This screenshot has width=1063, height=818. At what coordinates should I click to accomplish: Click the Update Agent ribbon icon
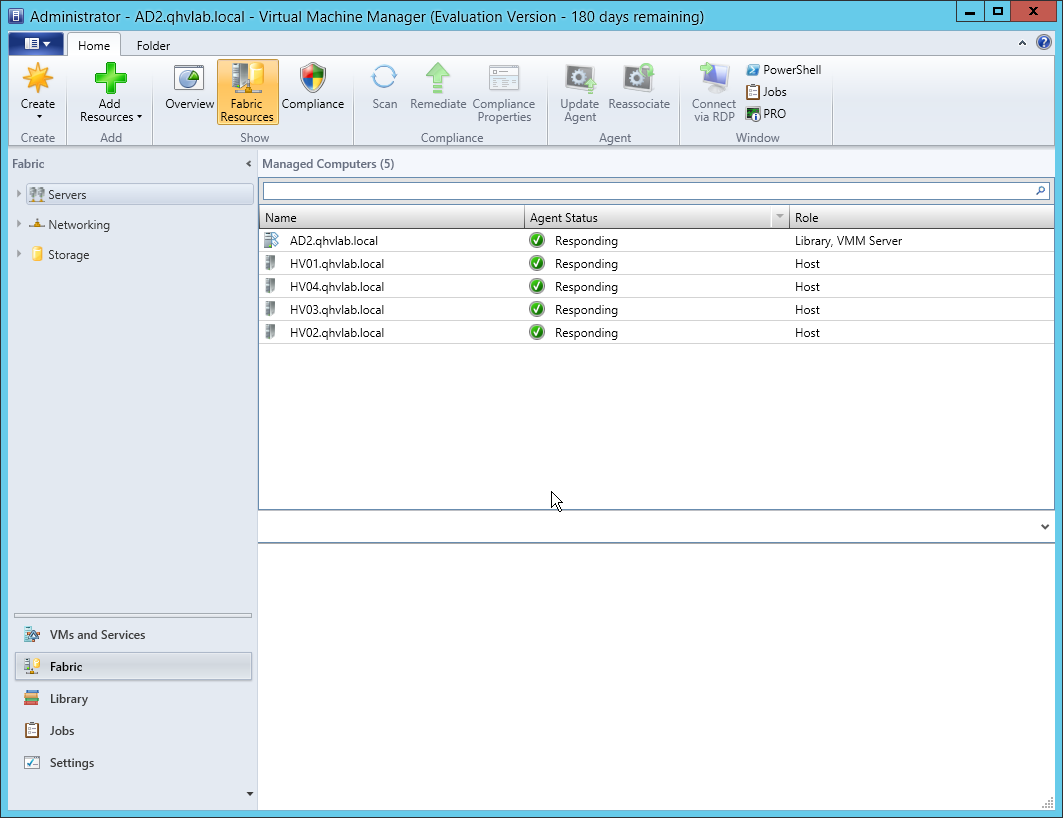tap(580, 79)
